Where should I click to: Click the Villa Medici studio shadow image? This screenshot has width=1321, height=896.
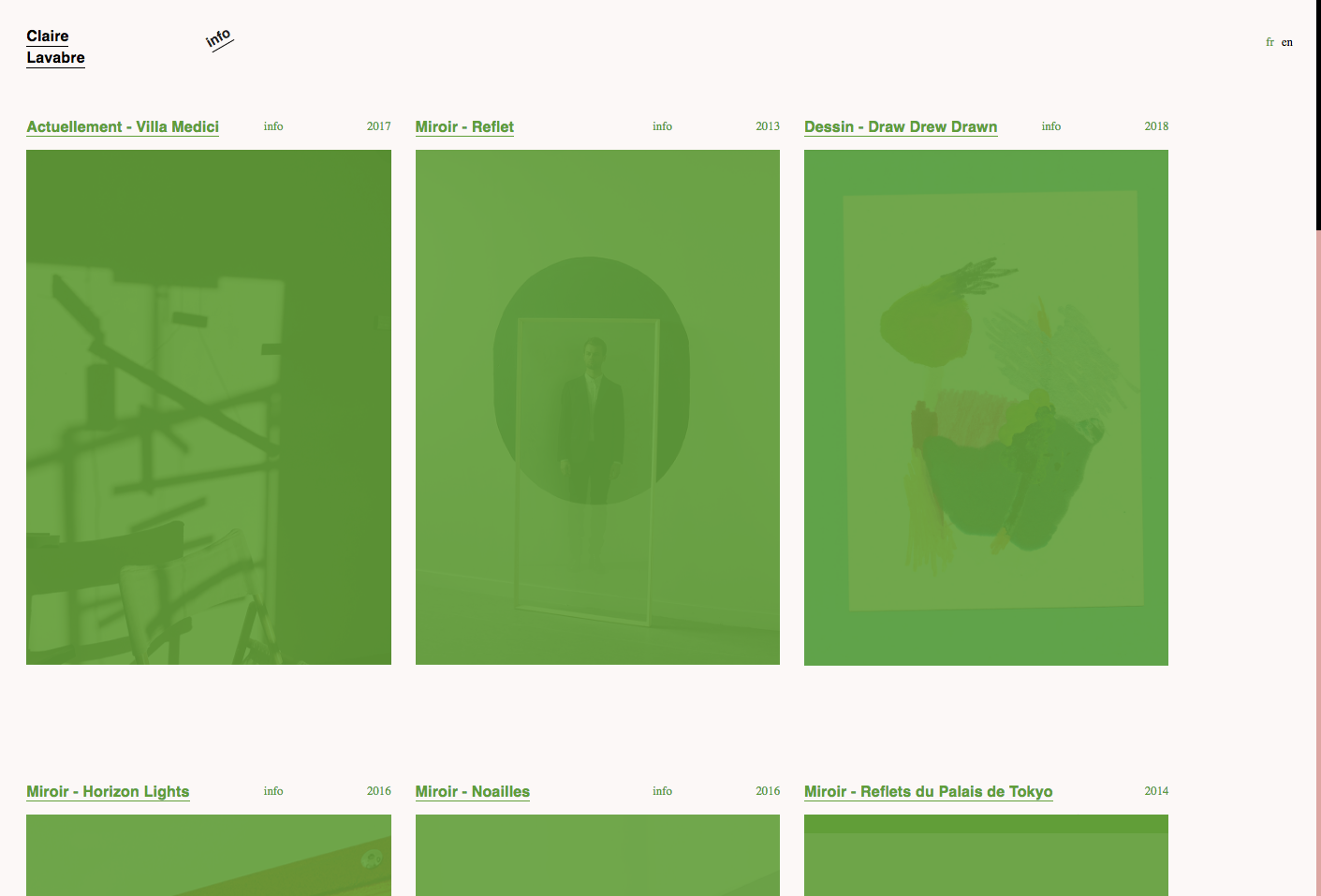(x=209, y=407)
